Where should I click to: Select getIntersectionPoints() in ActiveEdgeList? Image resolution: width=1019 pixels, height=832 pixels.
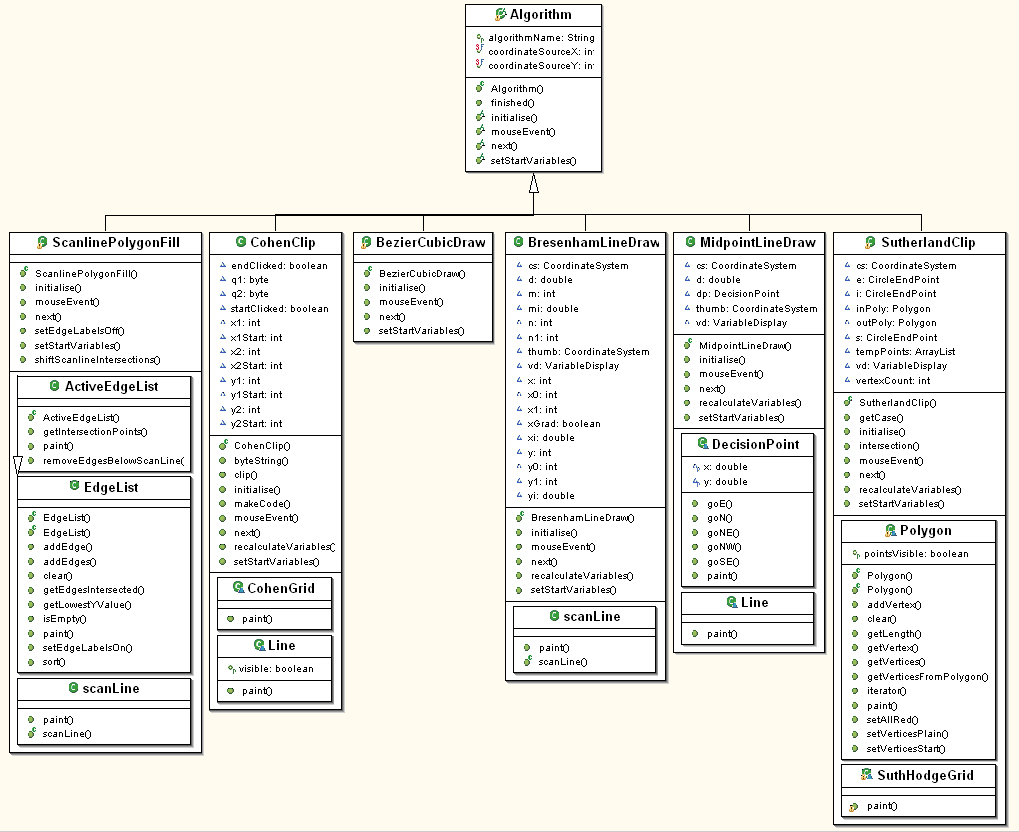coord(95,432)
